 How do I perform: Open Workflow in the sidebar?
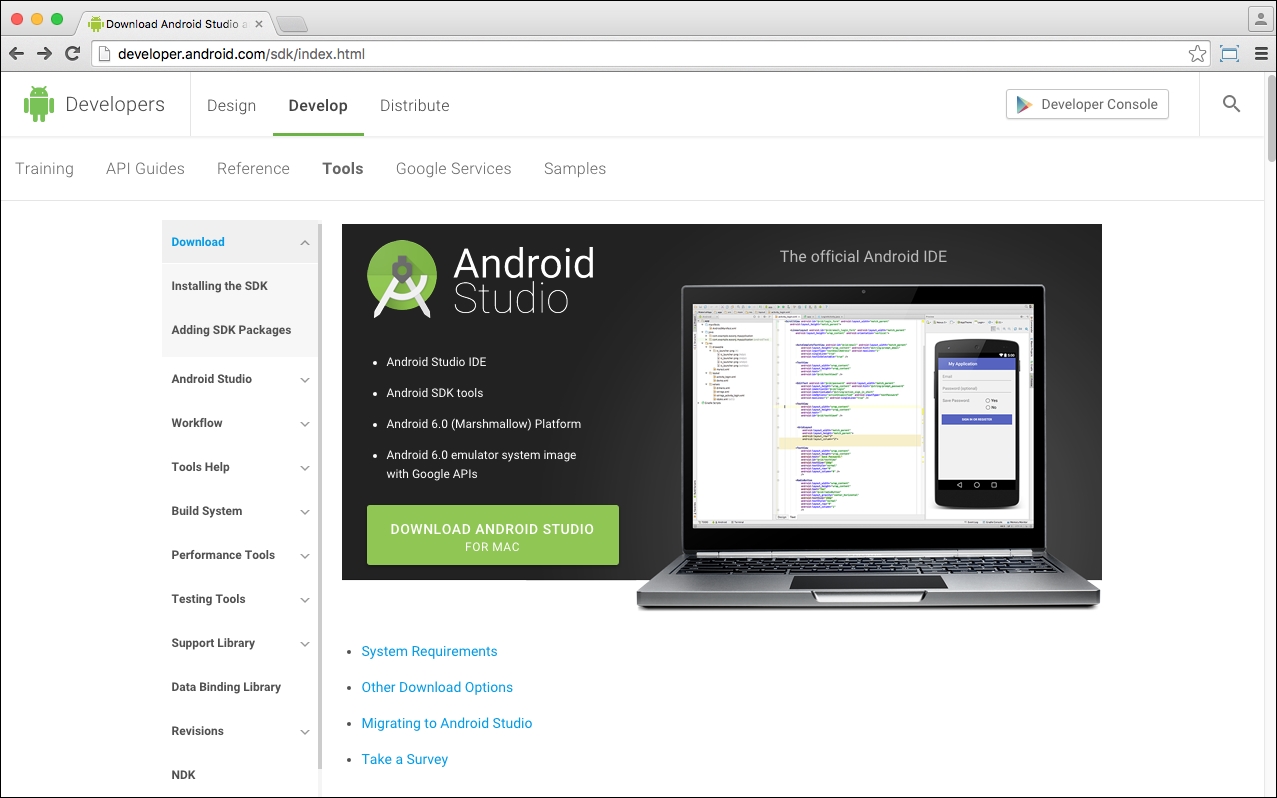197,423
